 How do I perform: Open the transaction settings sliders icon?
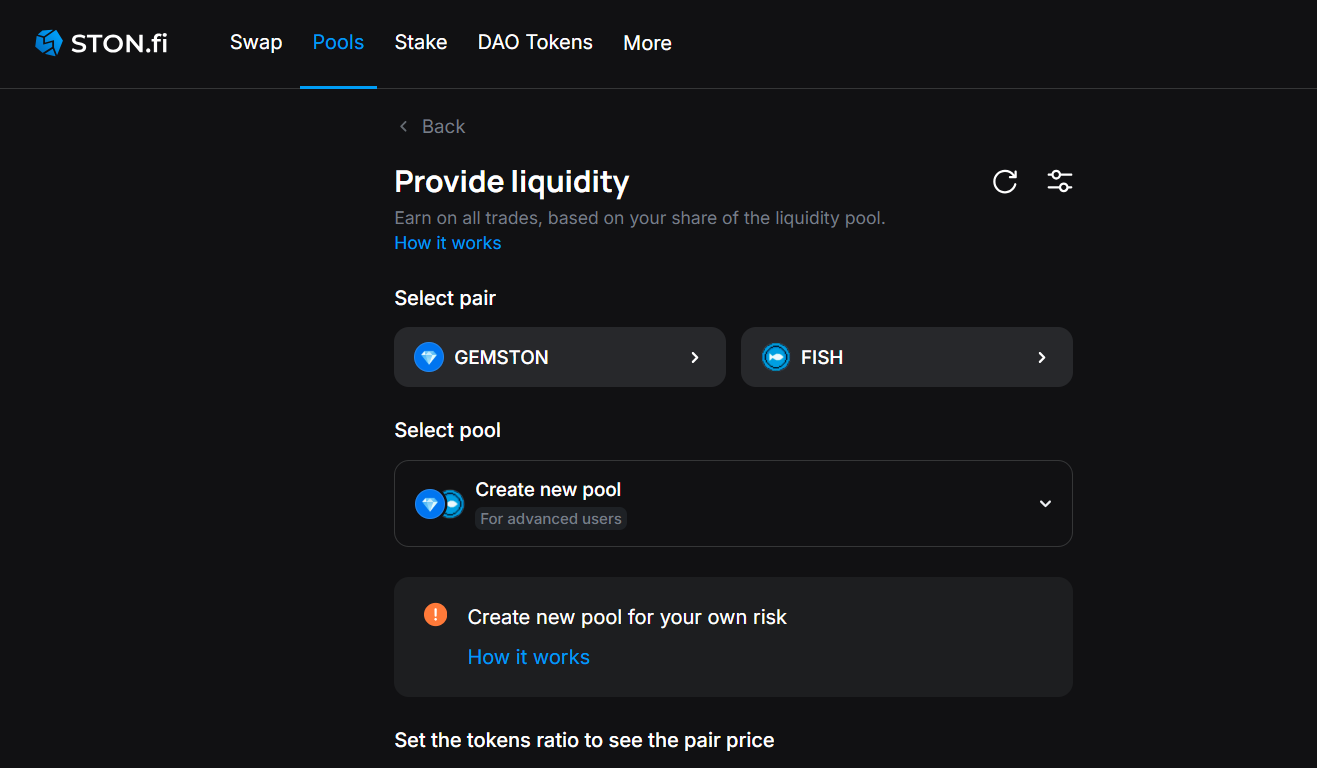tap(1059, 182)
